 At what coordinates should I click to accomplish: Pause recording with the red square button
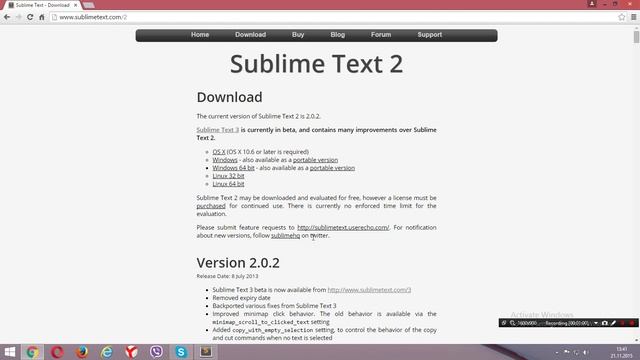622,323
